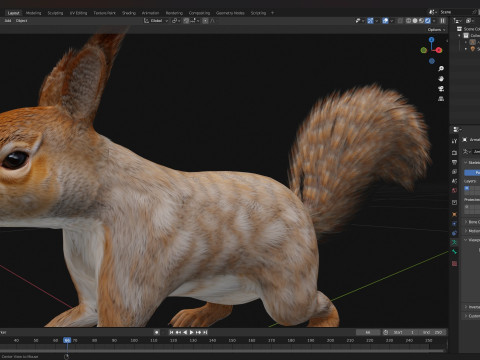This screenshot has height=360, width=480.
Task: Open object visibility and selectability filter
Action: (x=359, y=21)
